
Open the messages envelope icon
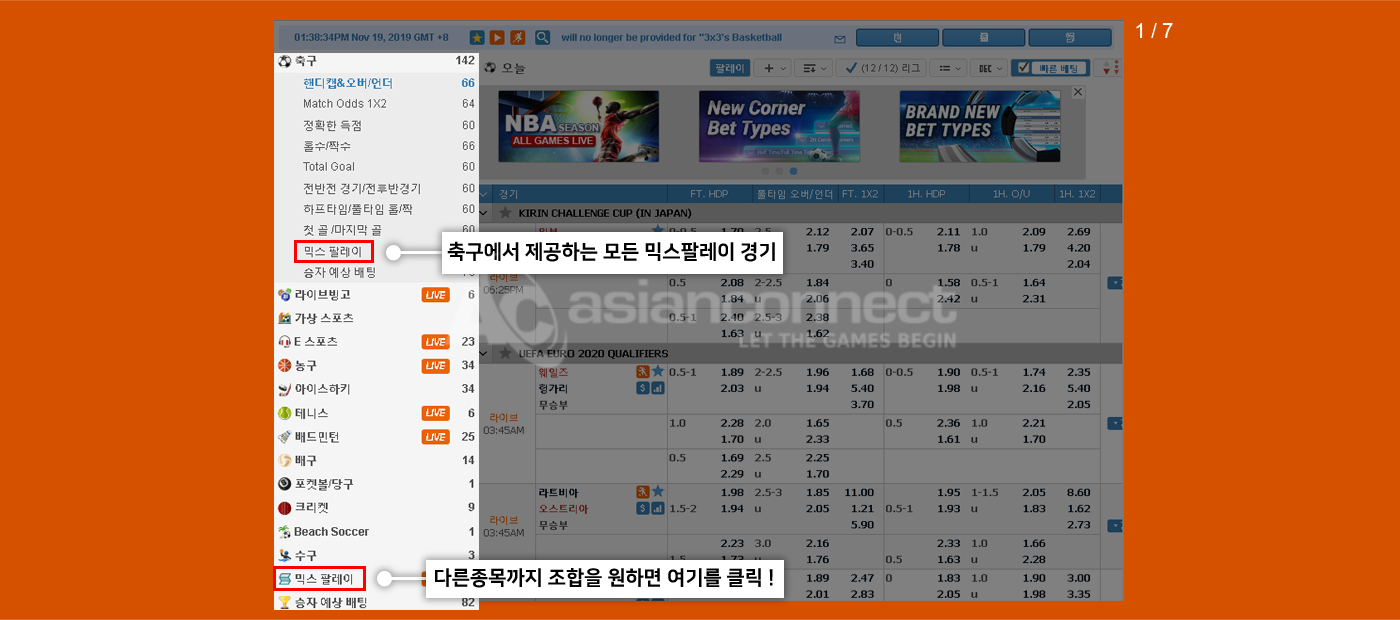pos(840,39)
